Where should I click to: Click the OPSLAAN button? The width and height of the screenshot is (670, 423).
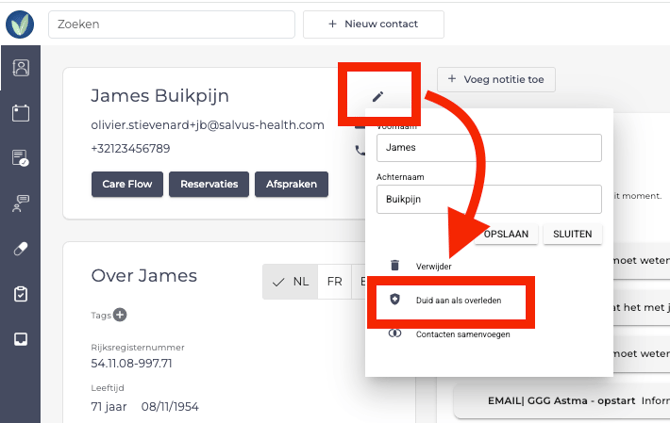tap(505, 234)
